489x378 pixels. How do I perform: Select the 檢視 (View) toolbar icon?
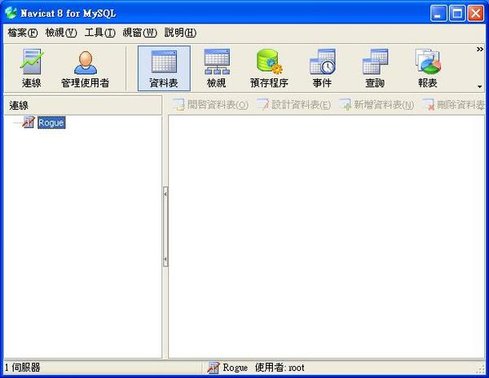217,68
